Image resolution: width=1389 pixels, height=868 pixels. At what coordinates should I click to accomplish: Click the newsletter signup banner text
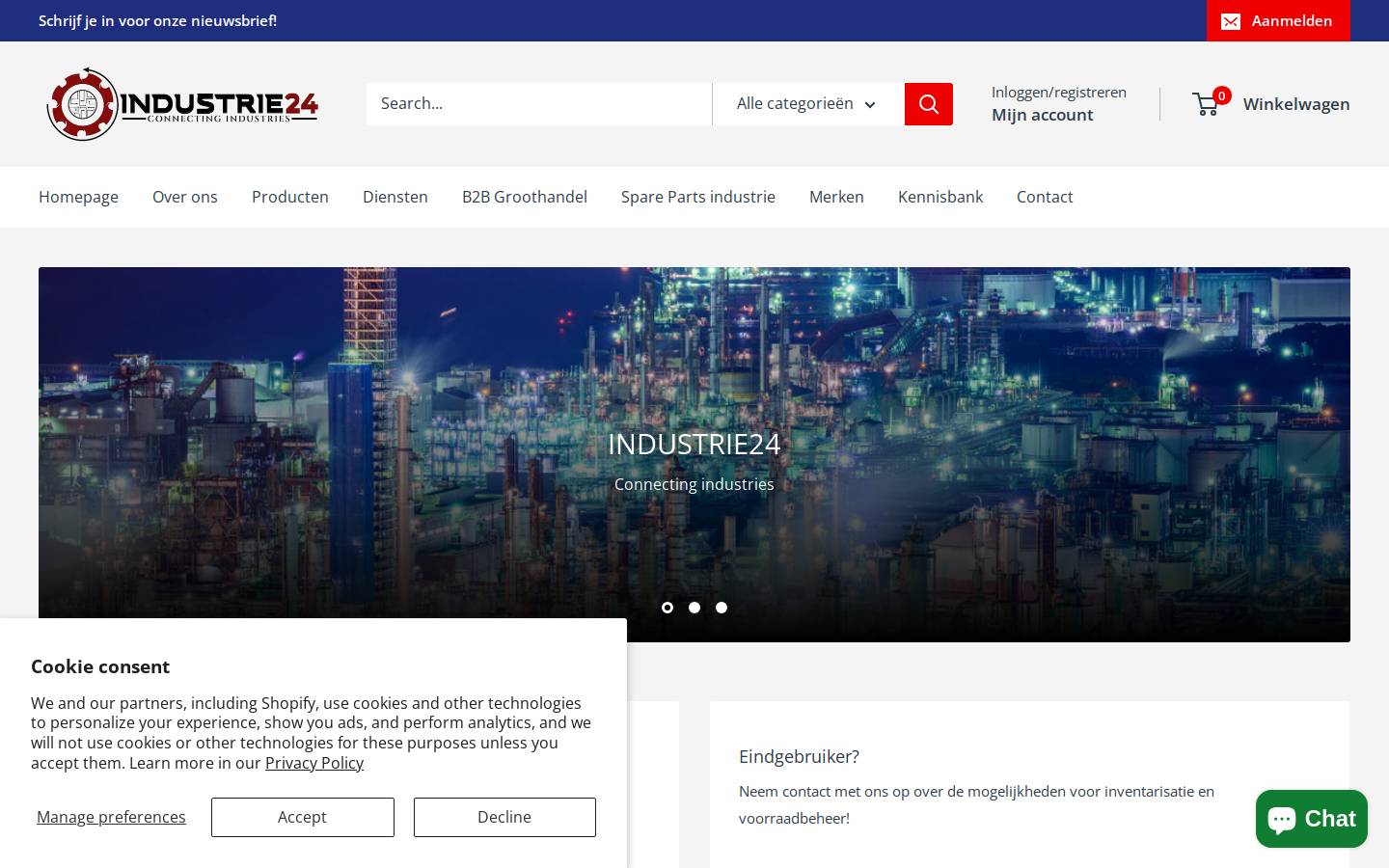click(x=158, y=20)
